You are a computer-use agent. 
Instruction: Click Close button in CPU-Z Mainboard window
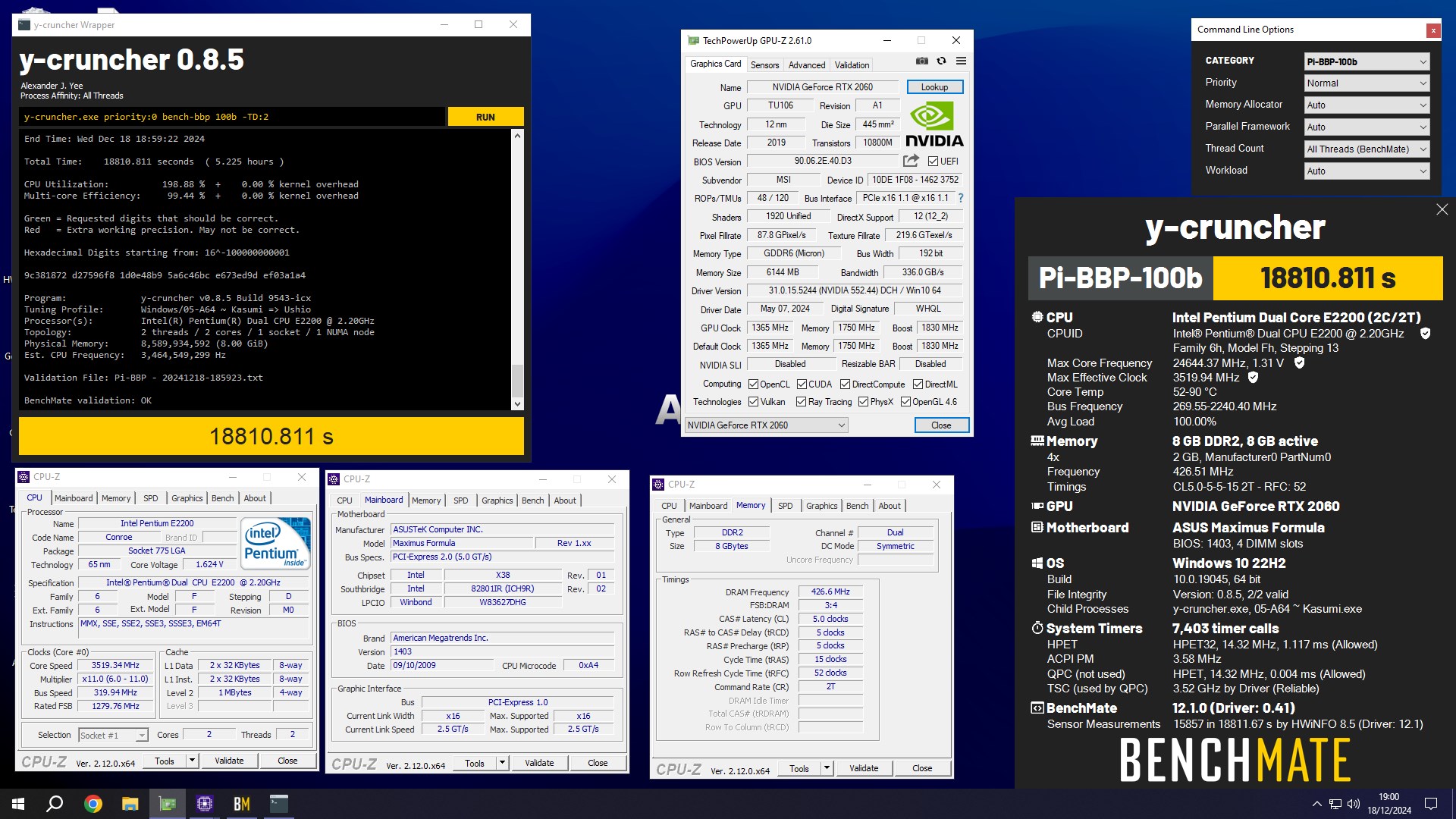click(598, 763)
